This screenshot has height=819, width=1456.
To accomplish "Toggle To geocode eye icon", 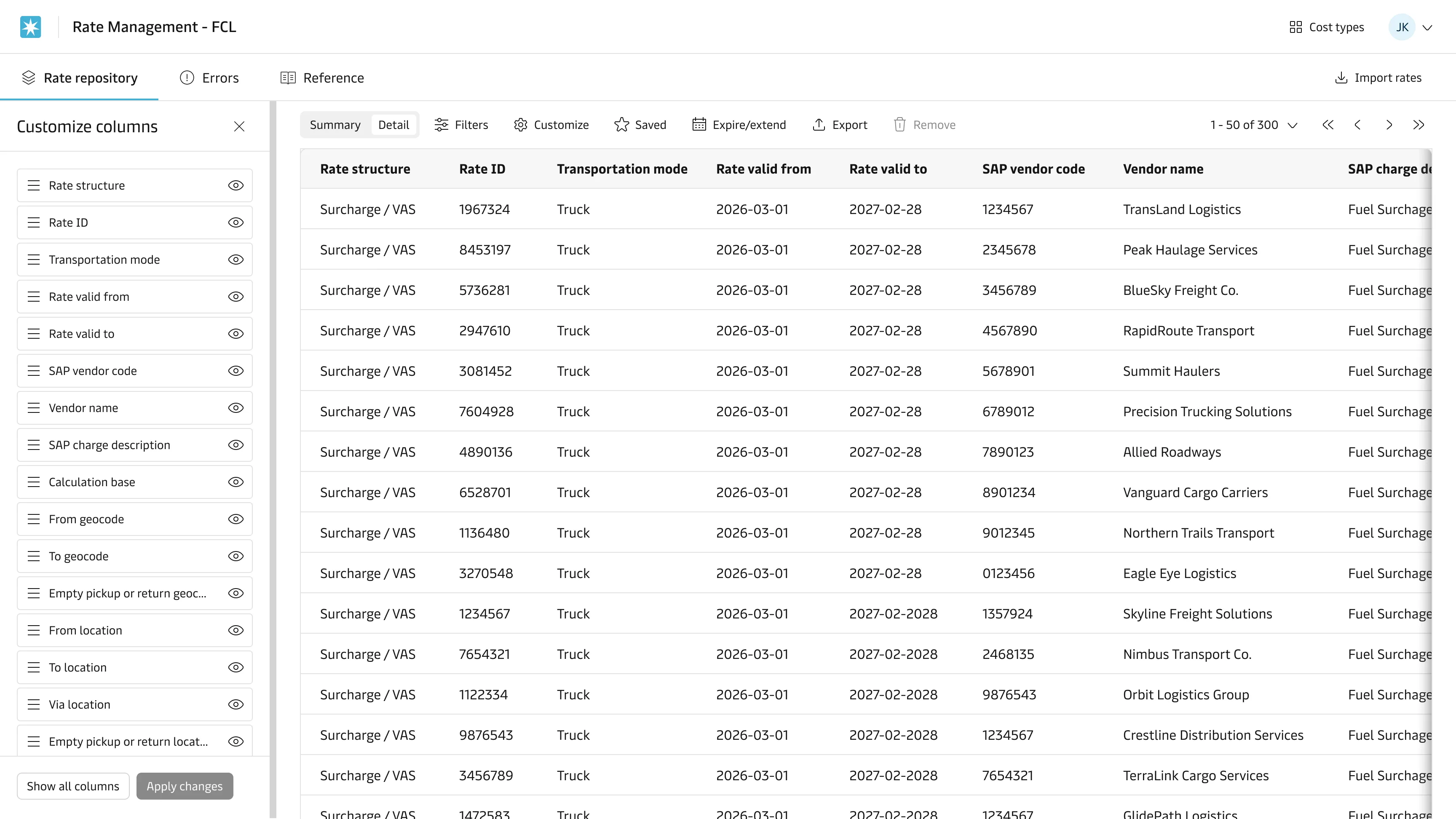I will click(x=236, y=556).
